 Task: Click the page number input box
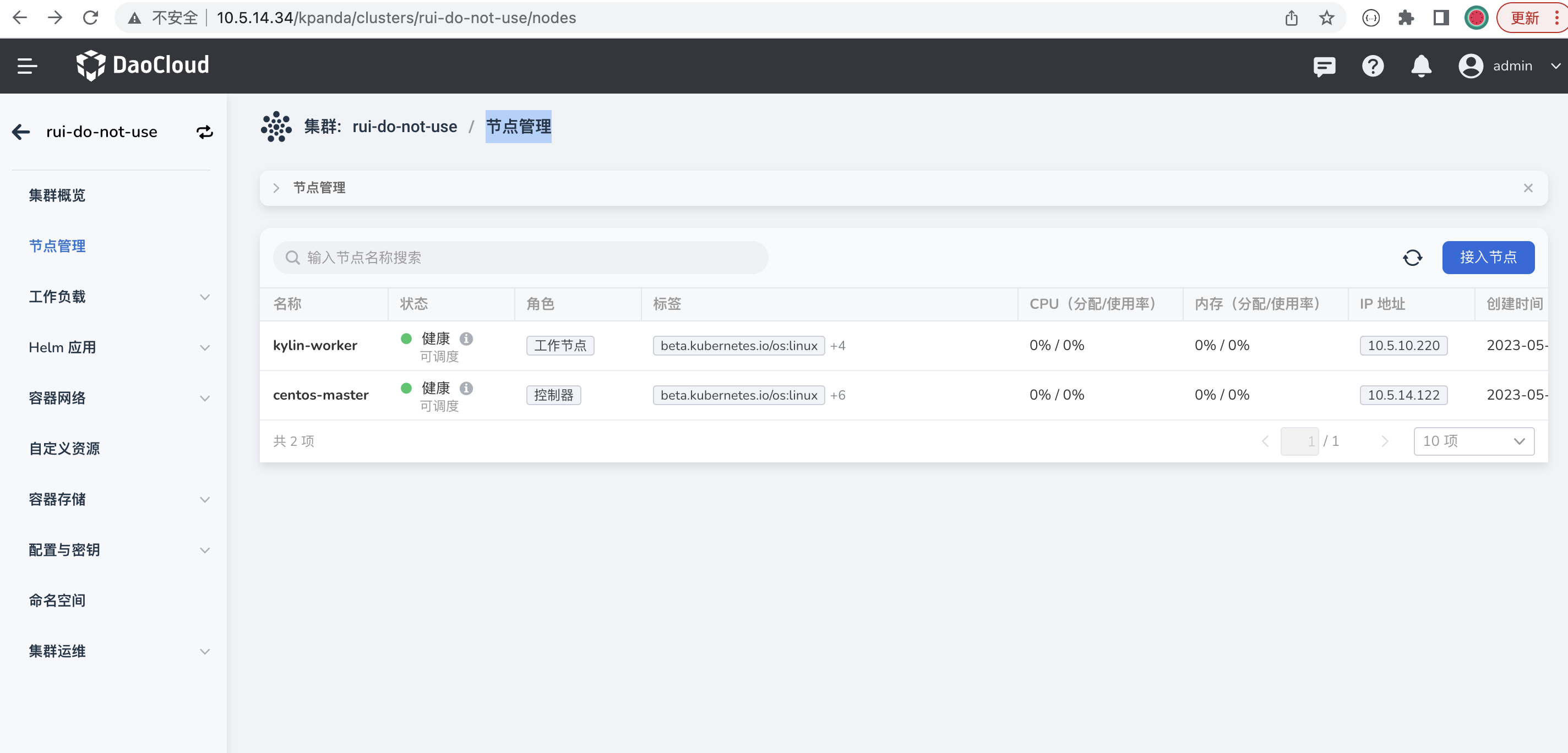pos(1299,441)
